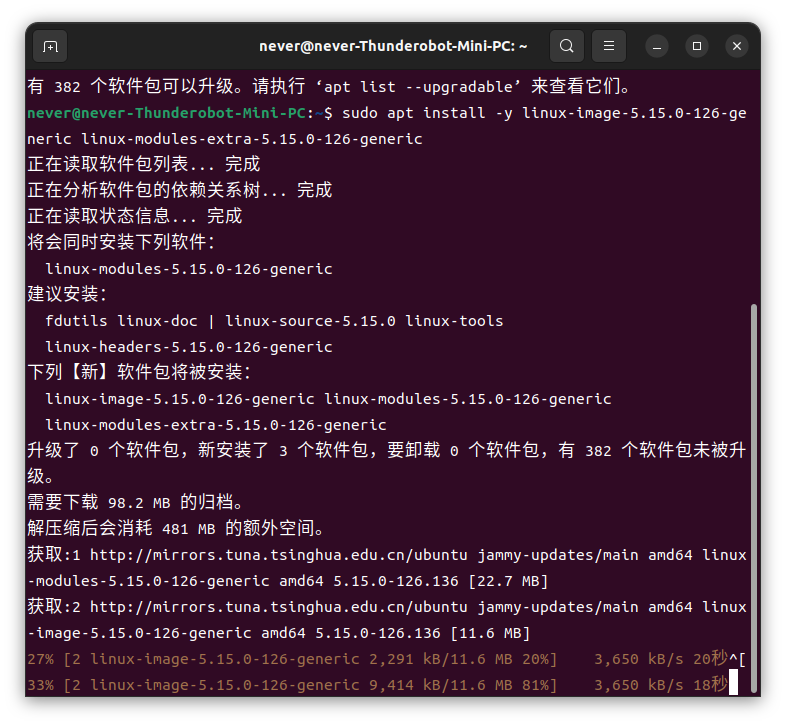
Task: Close the terminal window
Action: pos(737,47)
